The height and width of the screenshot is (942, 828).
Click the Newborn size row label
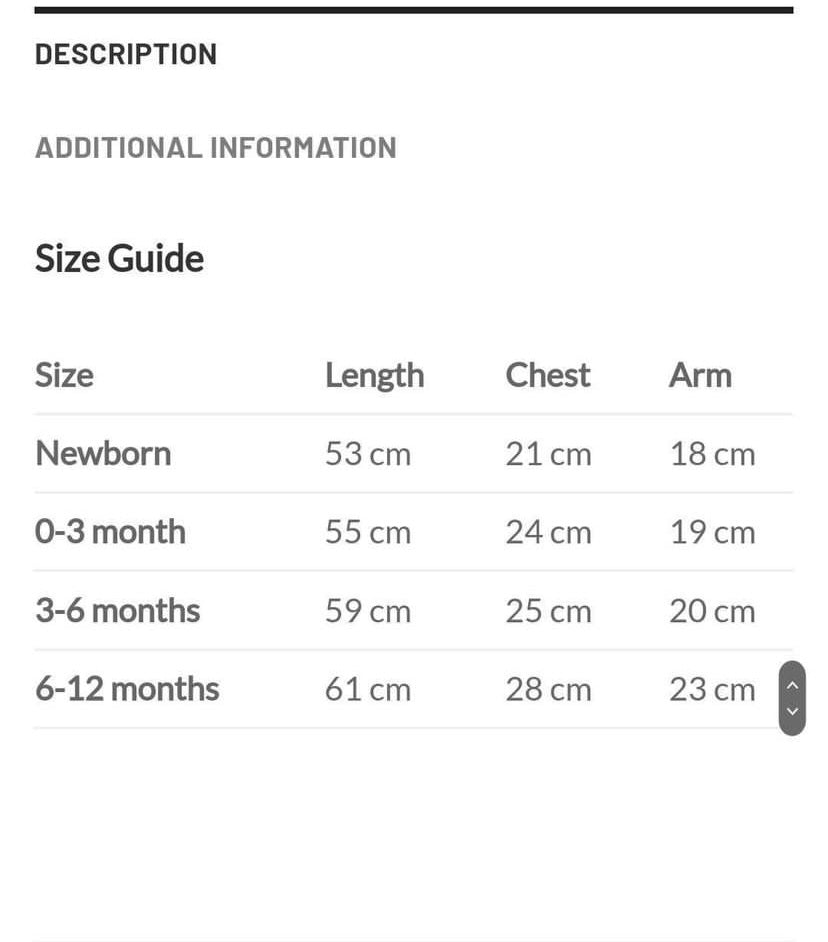(x=103, y=454)
